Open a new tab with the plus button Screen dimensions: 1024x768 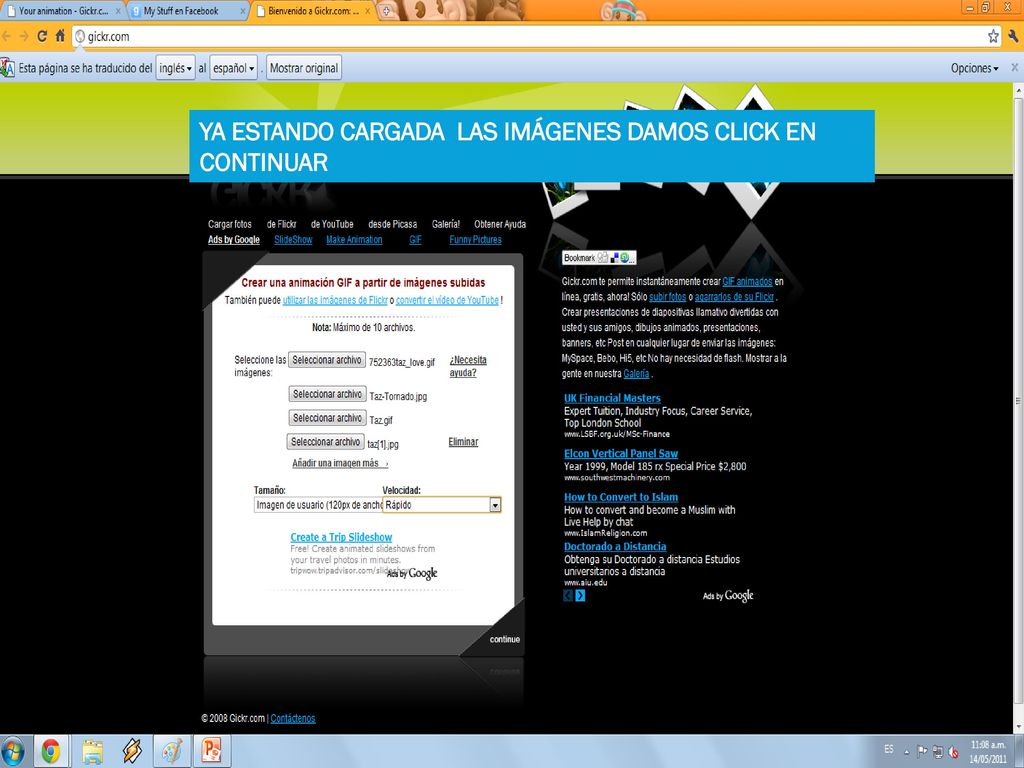[387, 10]
